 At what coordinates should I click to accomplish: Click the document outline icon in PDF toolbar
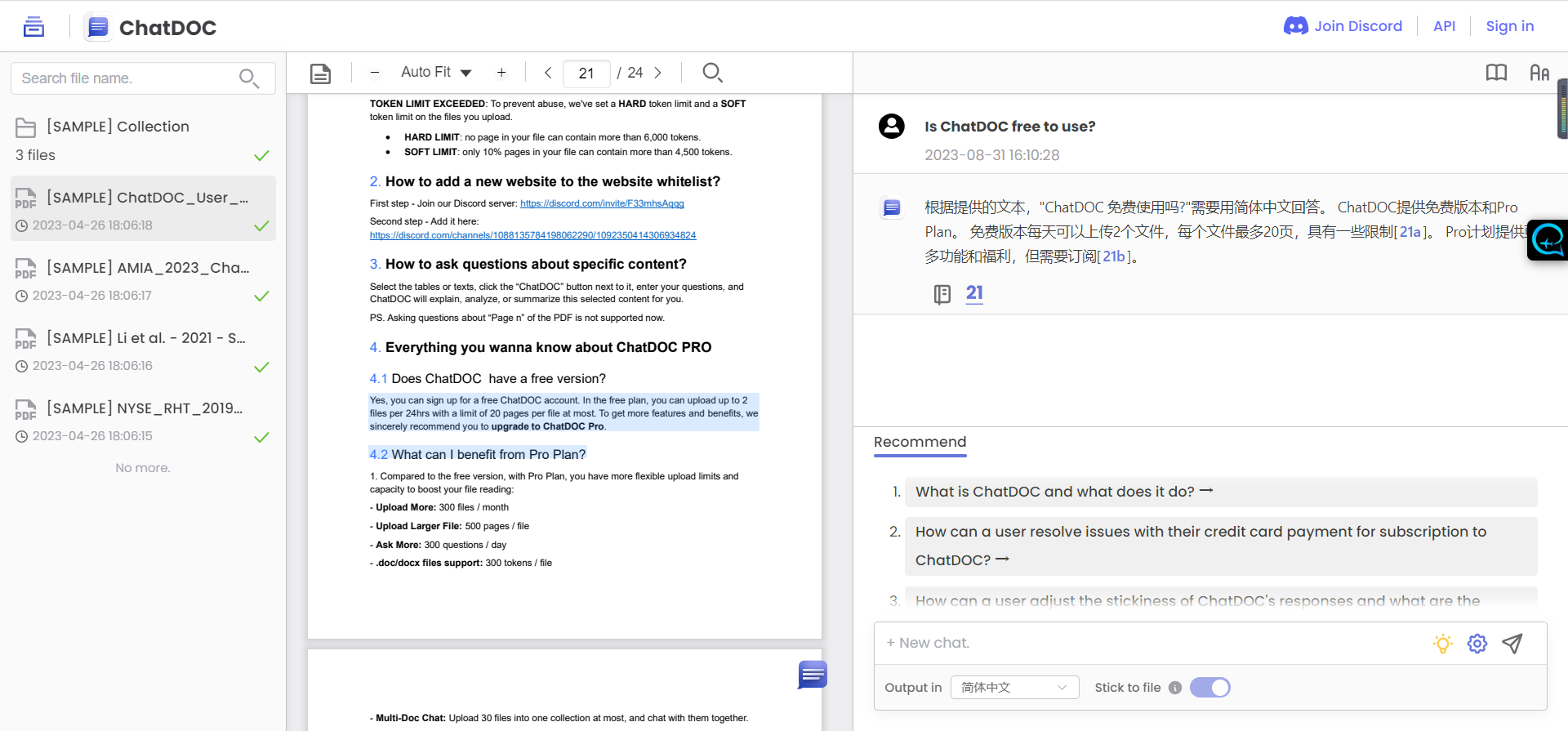coord(320,74)
